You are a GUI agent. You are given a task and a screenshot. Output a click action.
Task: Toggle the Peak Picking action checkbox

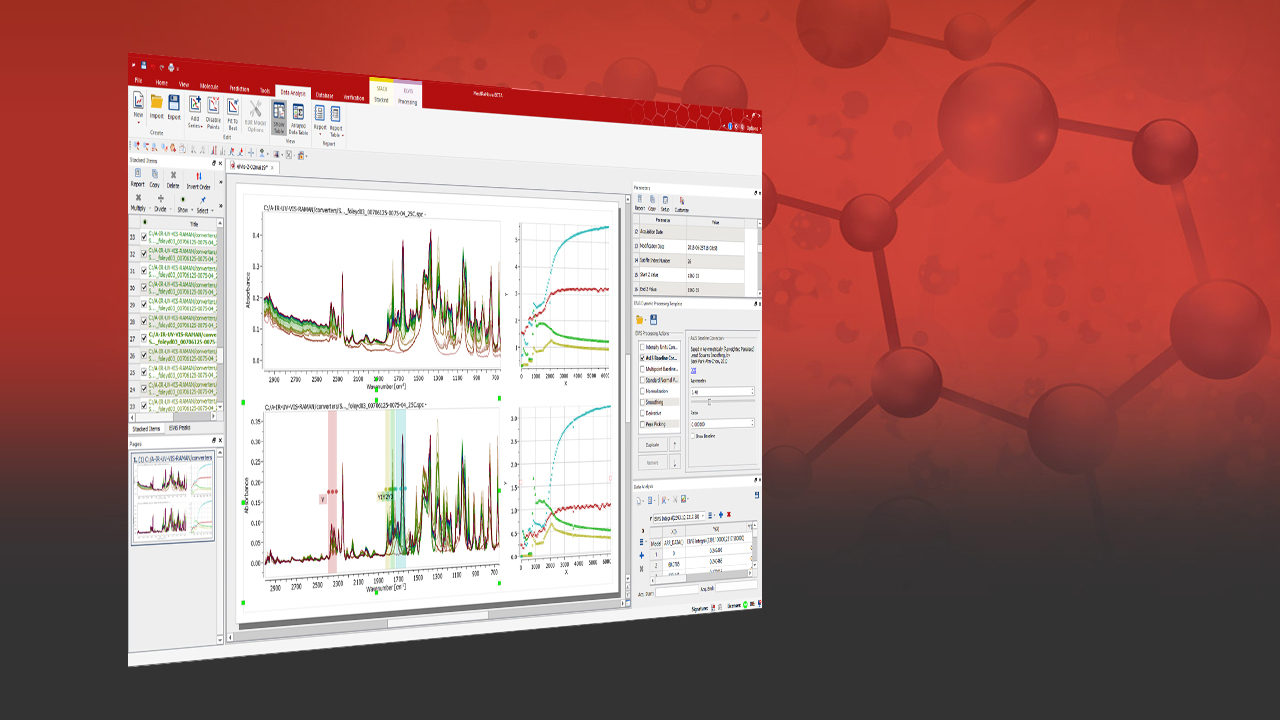(x=642, y=425)
